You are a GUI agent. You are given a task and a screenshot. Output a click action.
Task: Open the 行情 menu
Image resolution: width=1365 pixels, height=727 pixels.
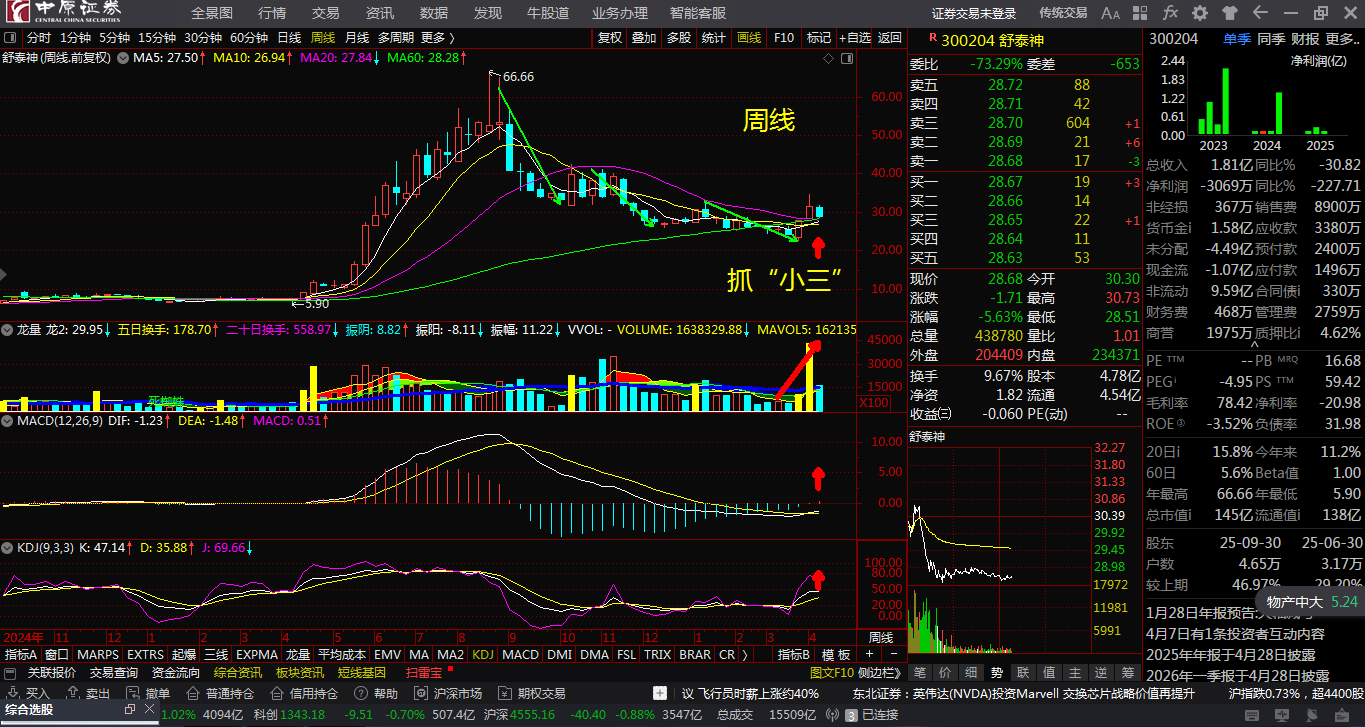tap(272, 13)
